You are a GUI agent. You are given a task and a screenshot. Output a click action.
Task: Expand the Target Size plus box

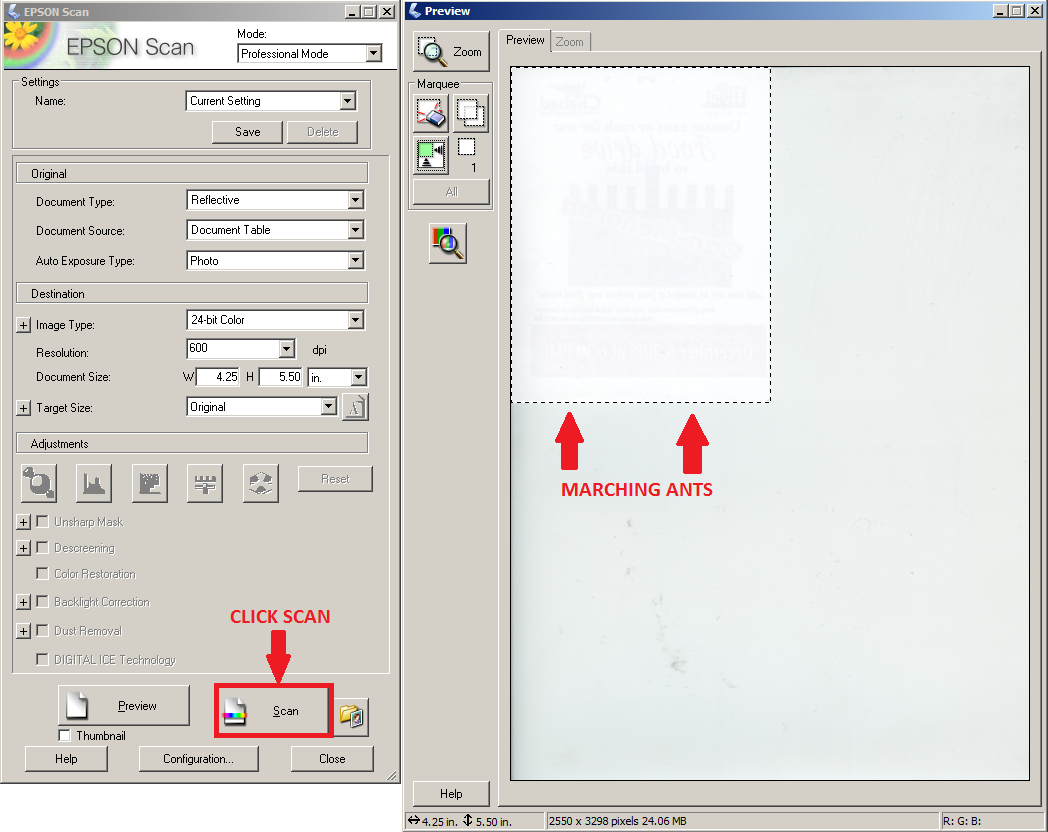[23, 408]
